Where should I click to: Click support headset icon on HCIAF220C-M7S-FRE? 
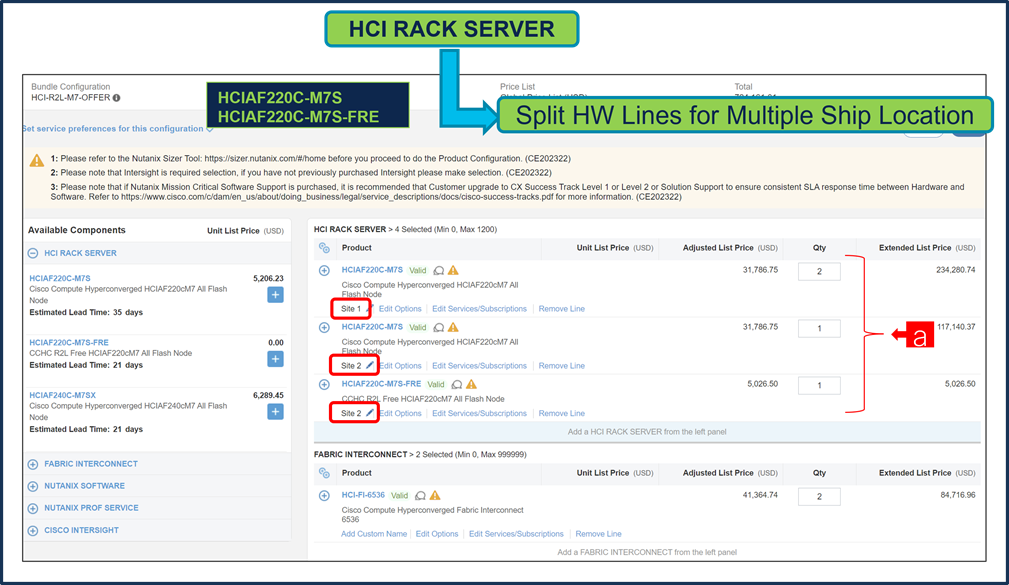457,385
